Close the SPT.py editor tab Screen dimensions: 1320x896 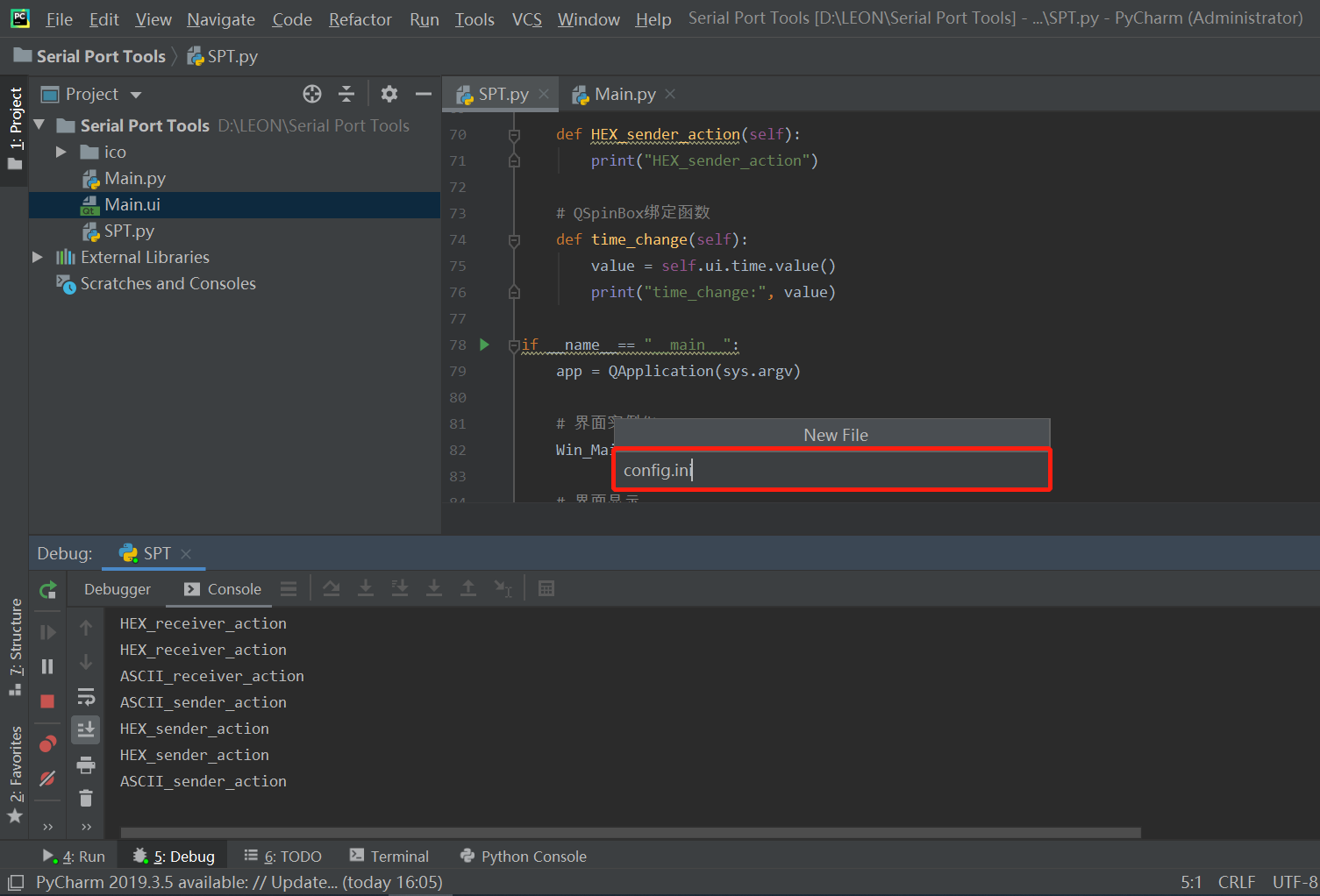pos(544,94)
